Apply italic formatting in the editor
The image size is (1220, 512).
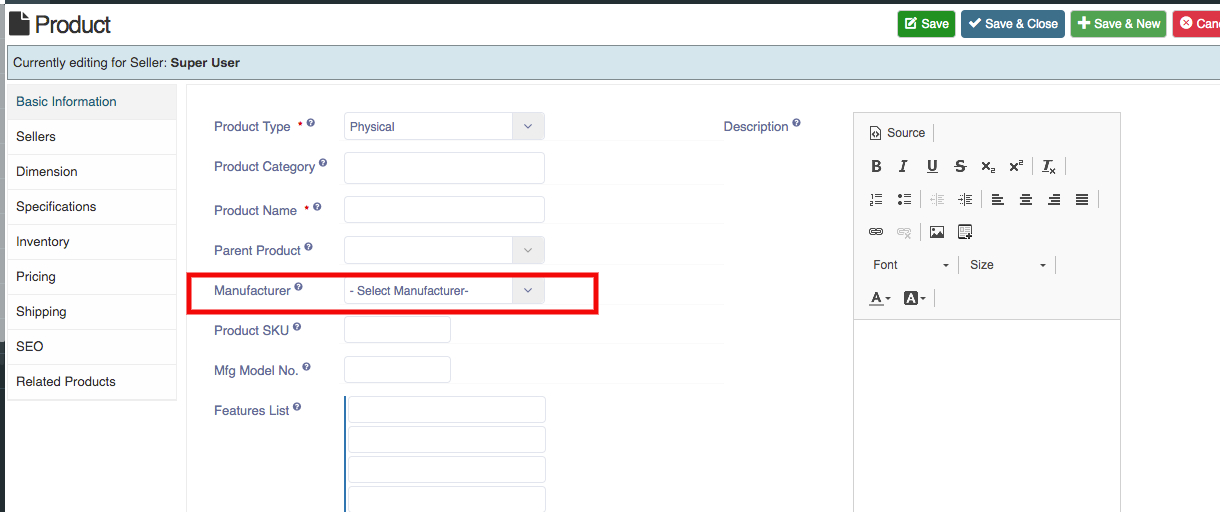click(903, 167)
